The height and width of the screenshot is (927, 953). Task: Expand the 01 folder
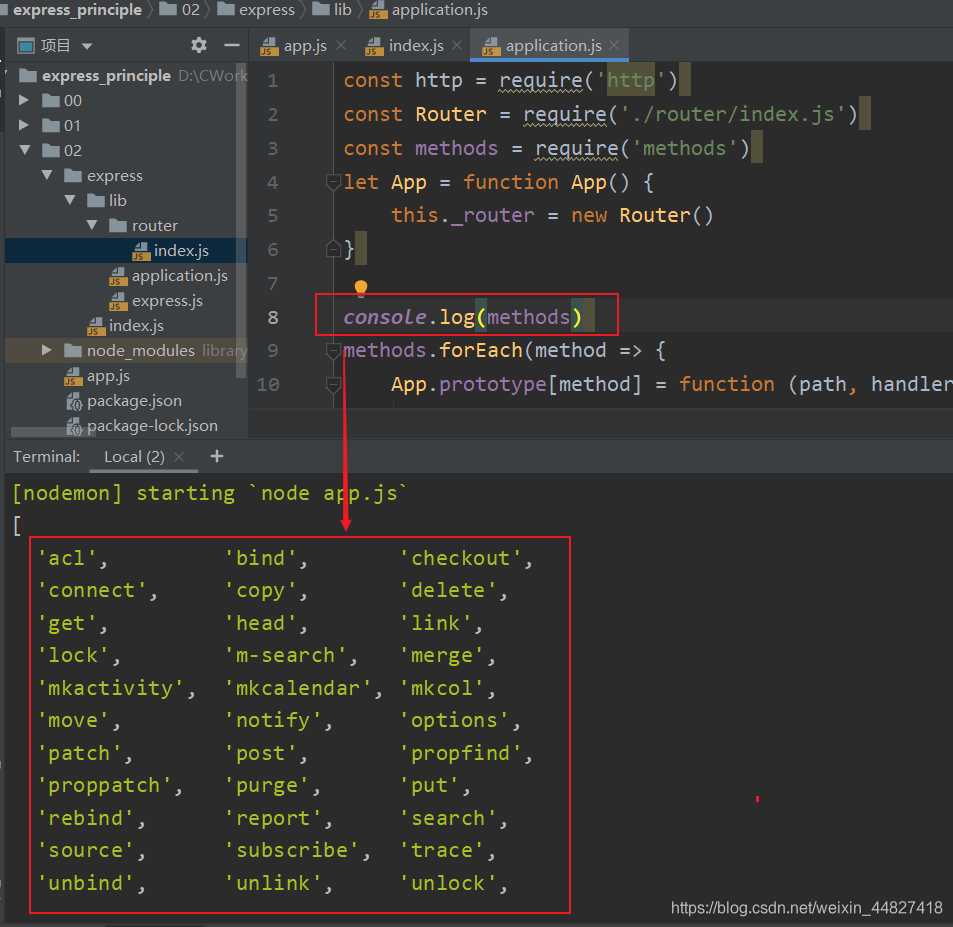(23, 125)
